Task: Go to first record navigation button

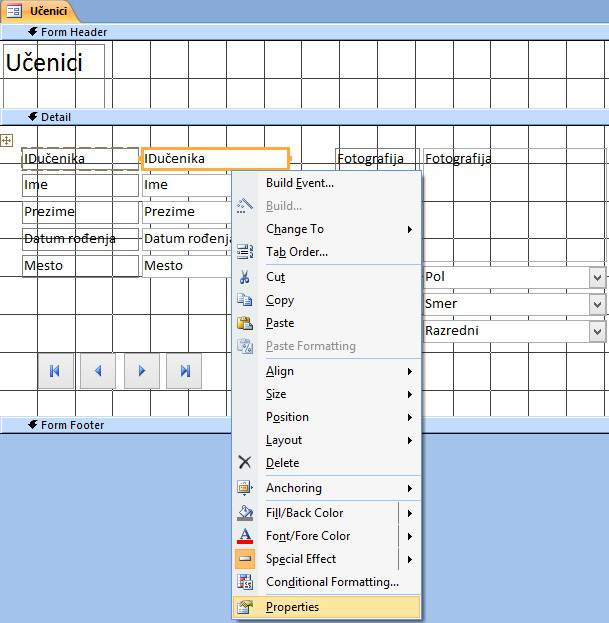Action: point(55,371)
